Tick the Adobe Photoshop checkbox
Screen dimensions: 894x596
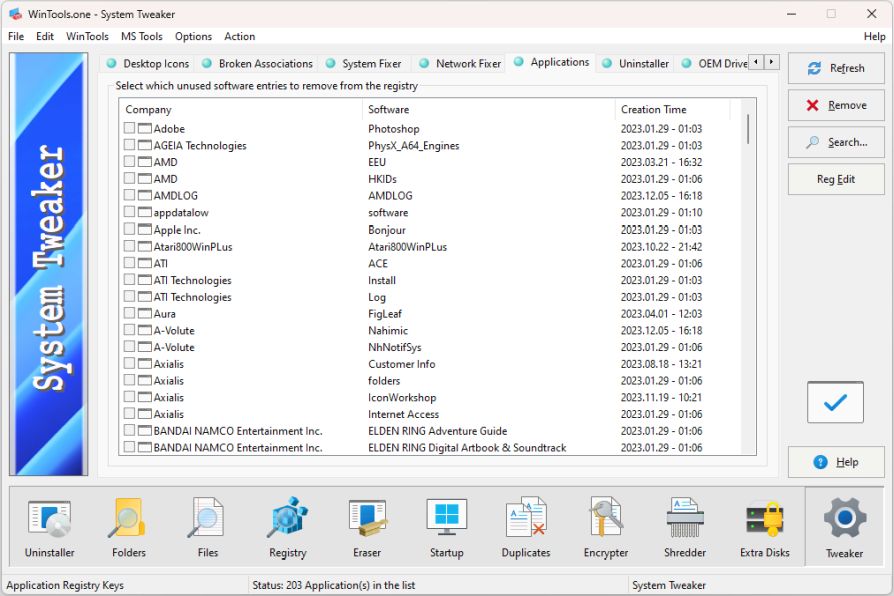coord(129,128)
